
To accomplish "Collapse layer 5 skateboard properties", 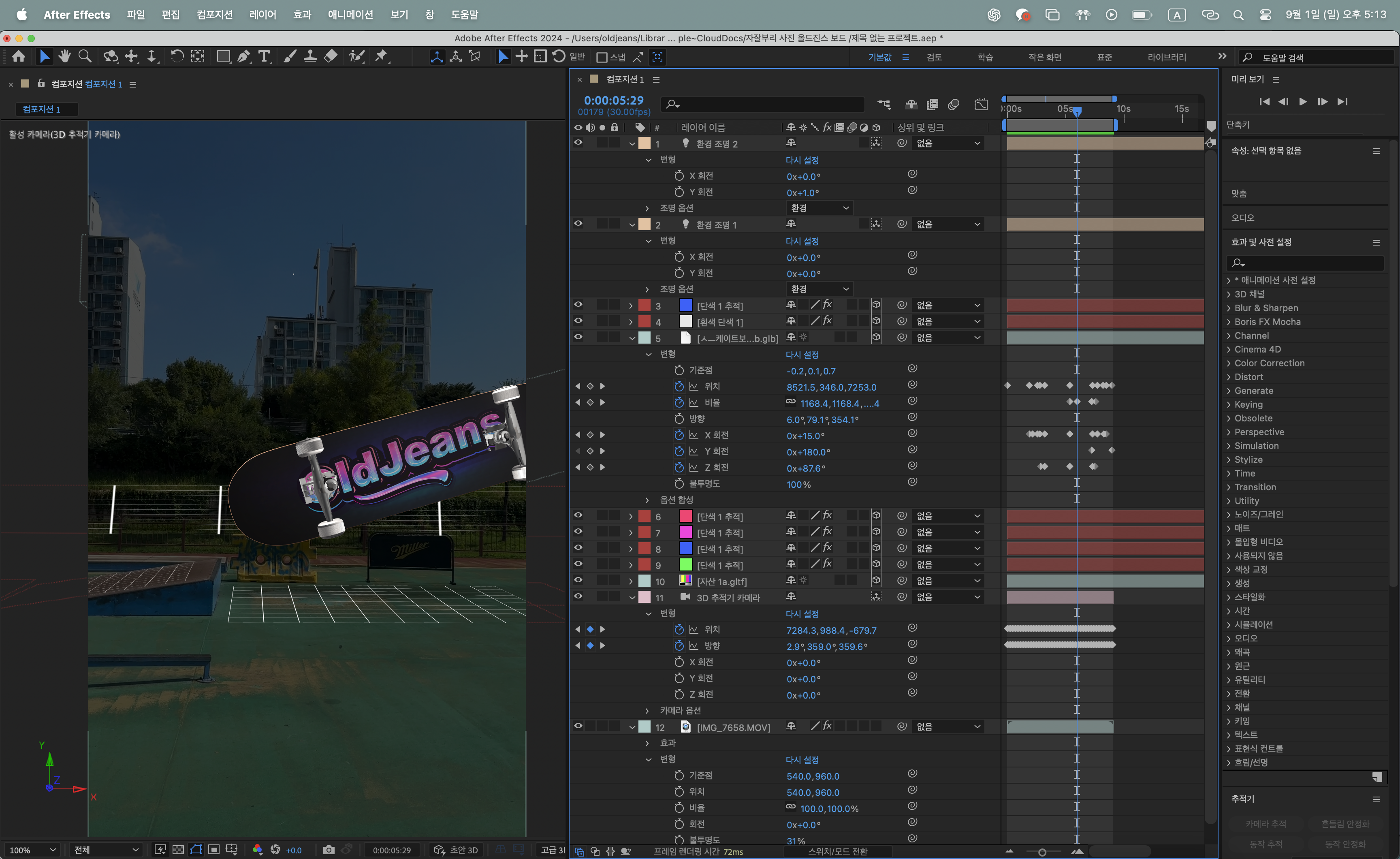I will pos(632,338).
